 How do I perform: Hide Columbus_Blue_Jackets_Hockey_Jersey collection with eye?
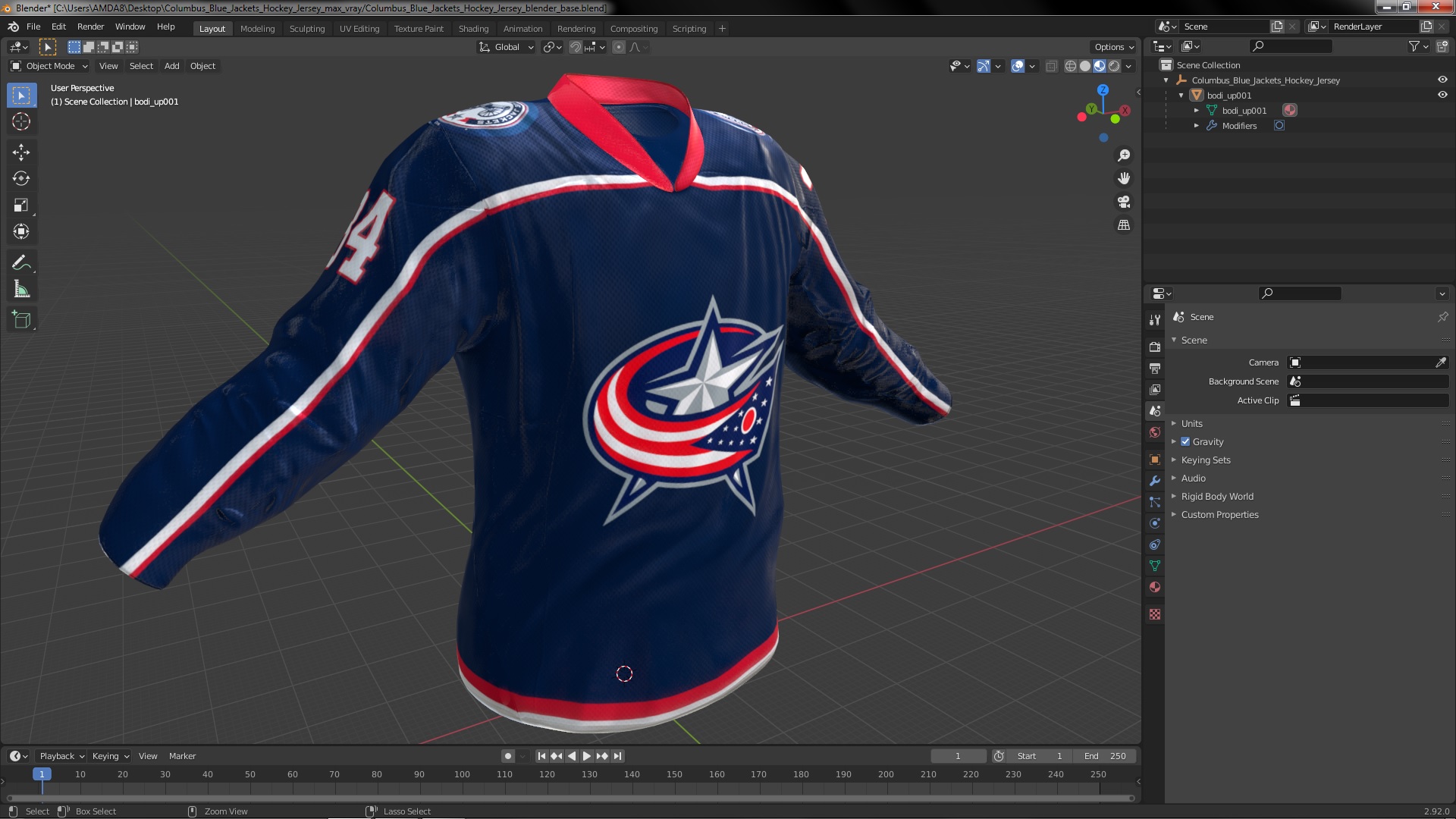[x=1442, y=80]
